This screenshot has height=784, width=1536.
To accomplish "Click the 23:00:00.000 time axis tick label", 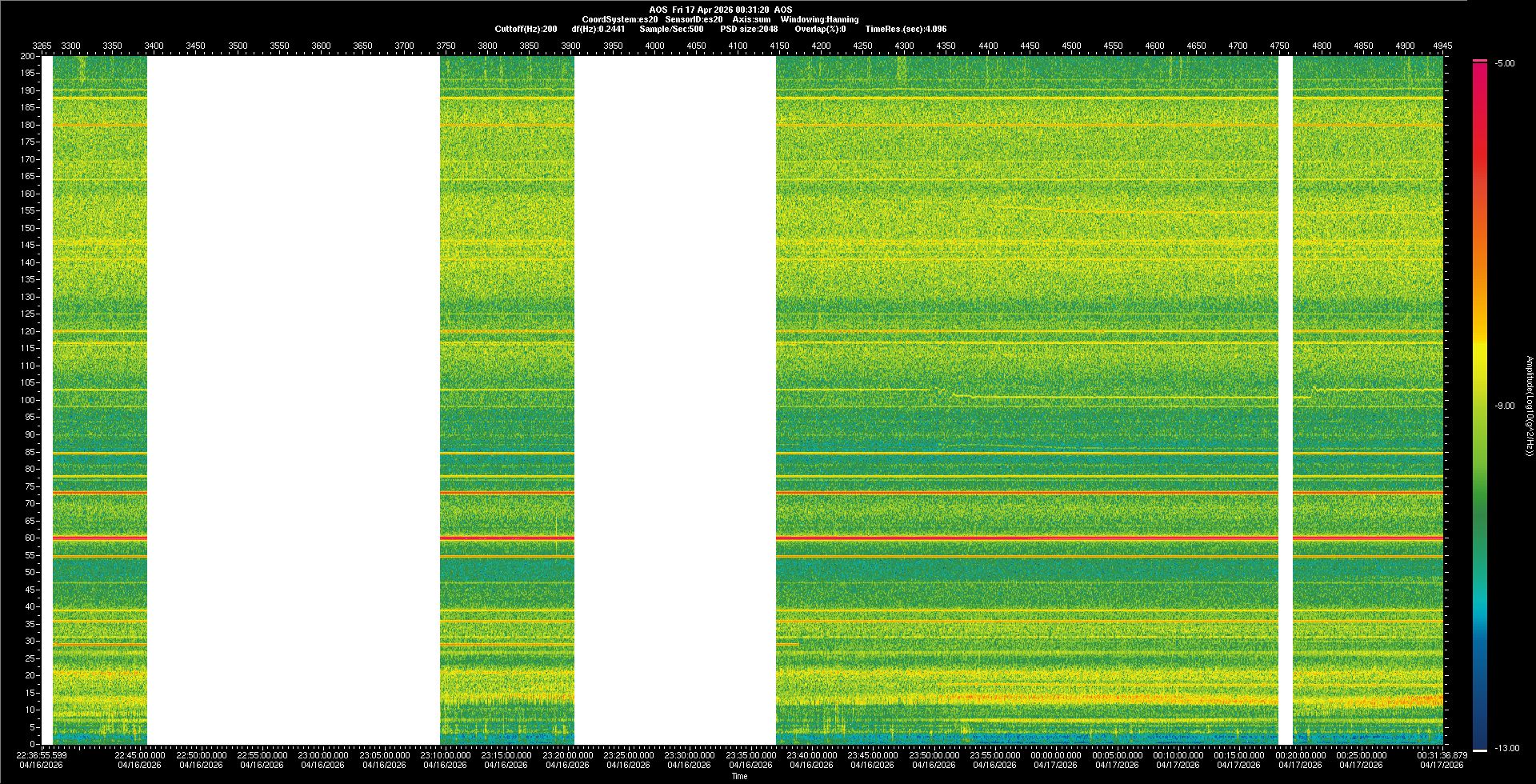I will [323, 754].
